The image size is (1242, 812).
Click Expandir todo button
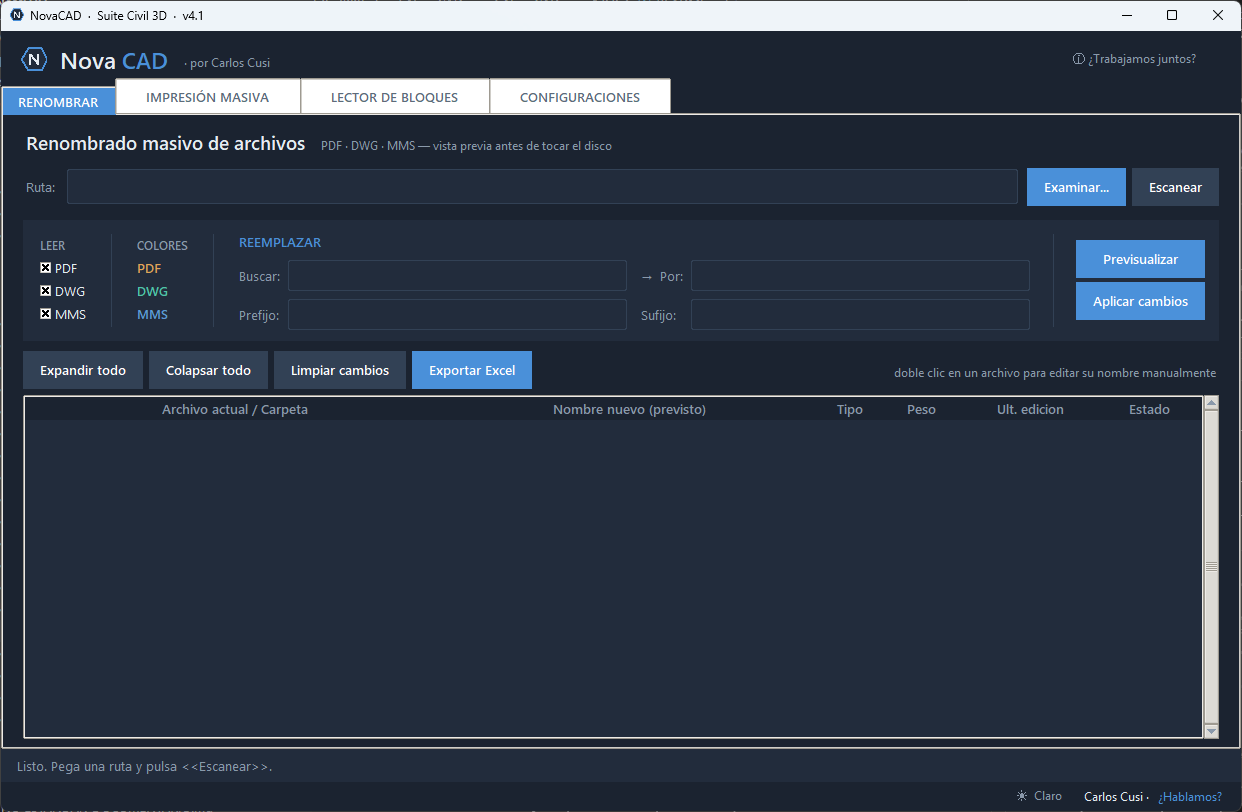tap(83, 370)
